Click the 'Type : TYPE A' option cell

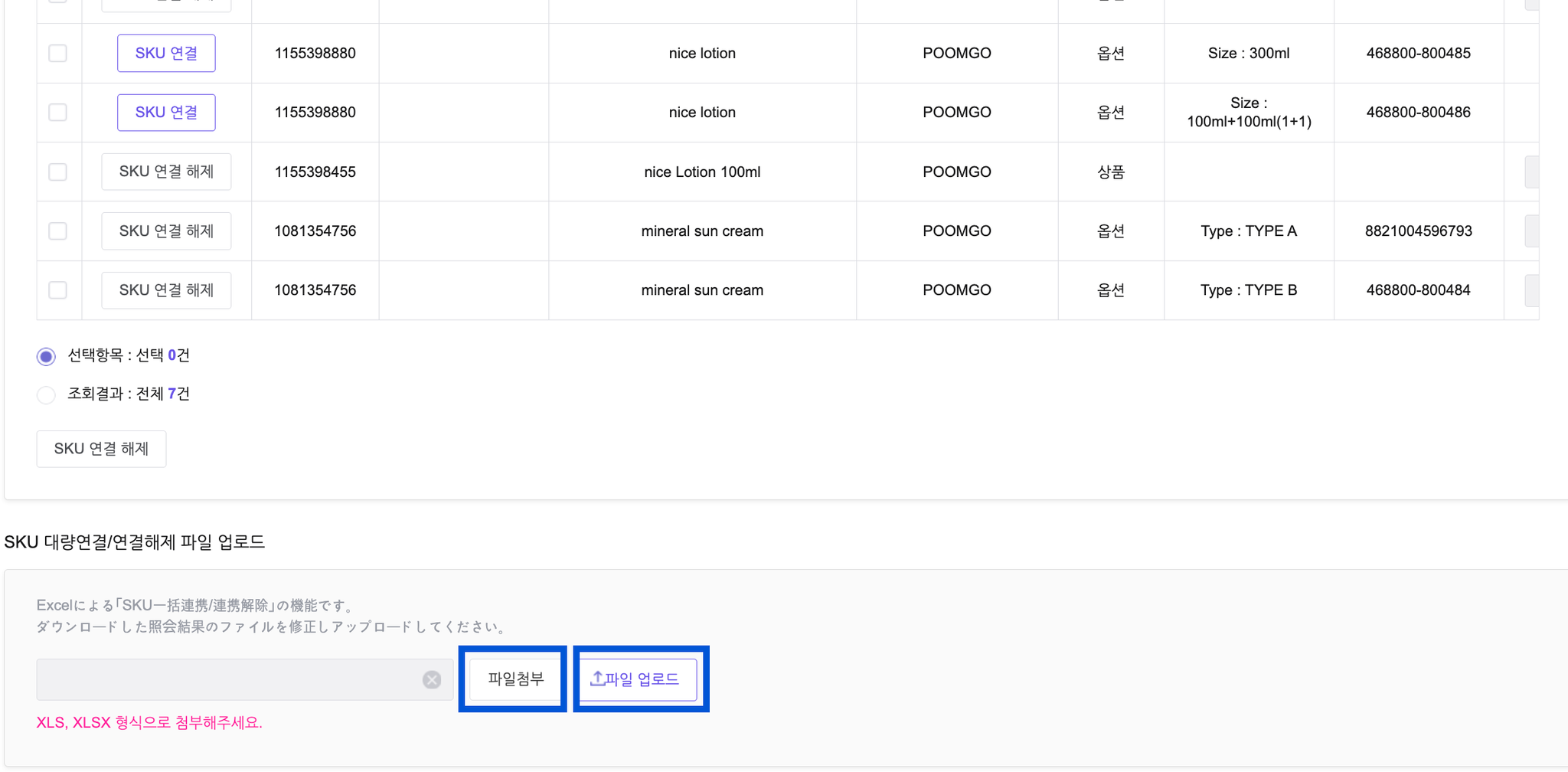pos(1249,231)
